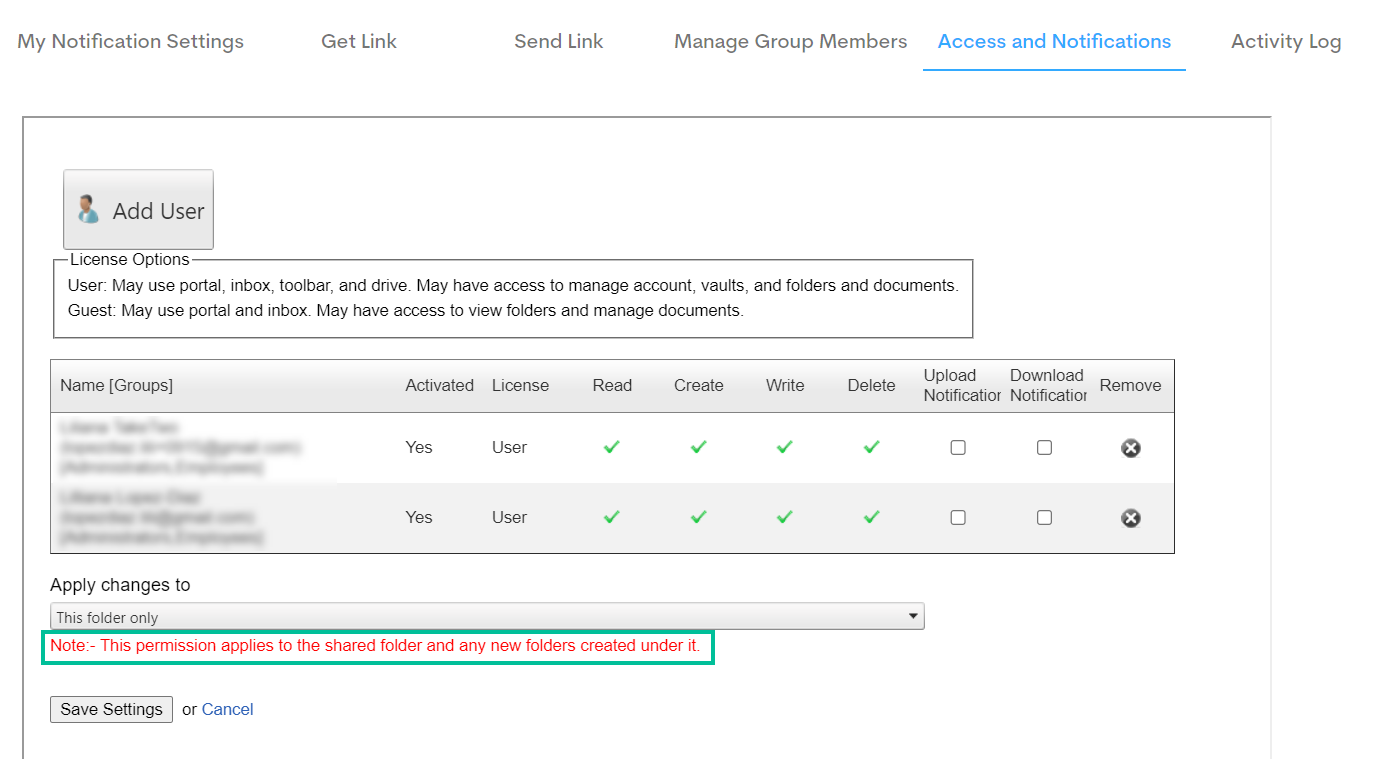The width and height of the screenshot is (1376, 759).
Task: Click first row's green Create checkmark
Action: [698, 447]
